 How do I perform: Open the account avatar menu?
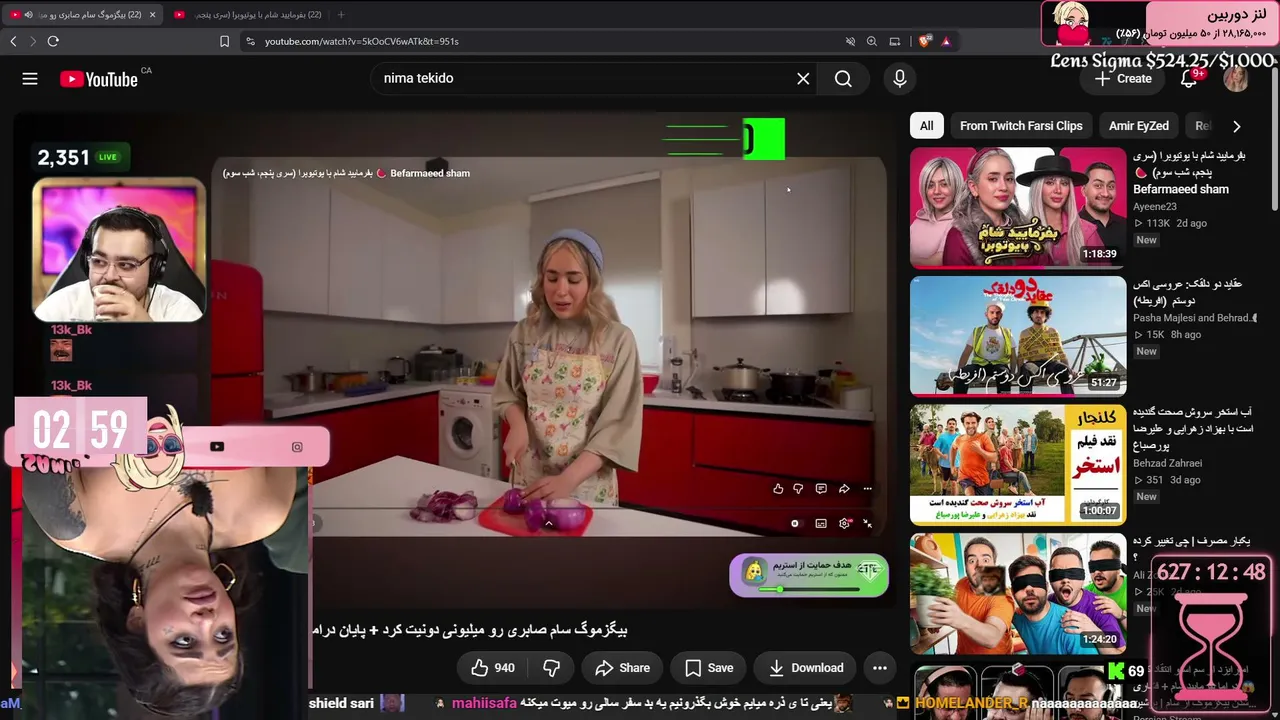click(x=1236, y=79)
